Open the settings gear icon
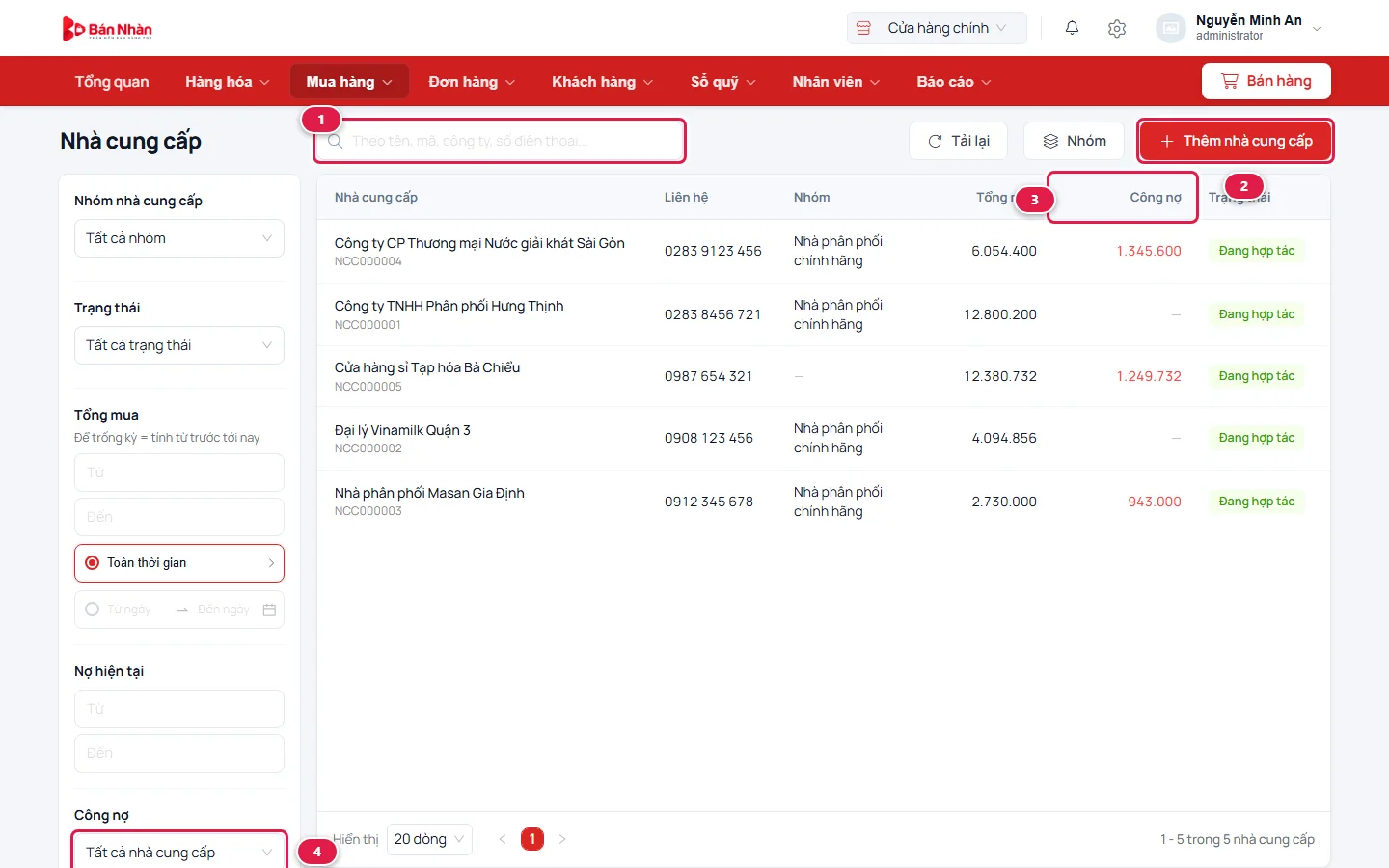 tap(1117, 28)
